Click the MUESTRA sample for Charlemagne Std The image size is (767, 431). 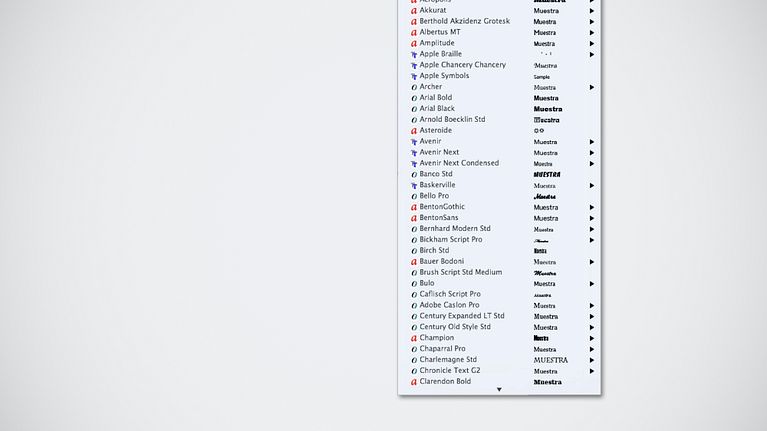point(551,360)
